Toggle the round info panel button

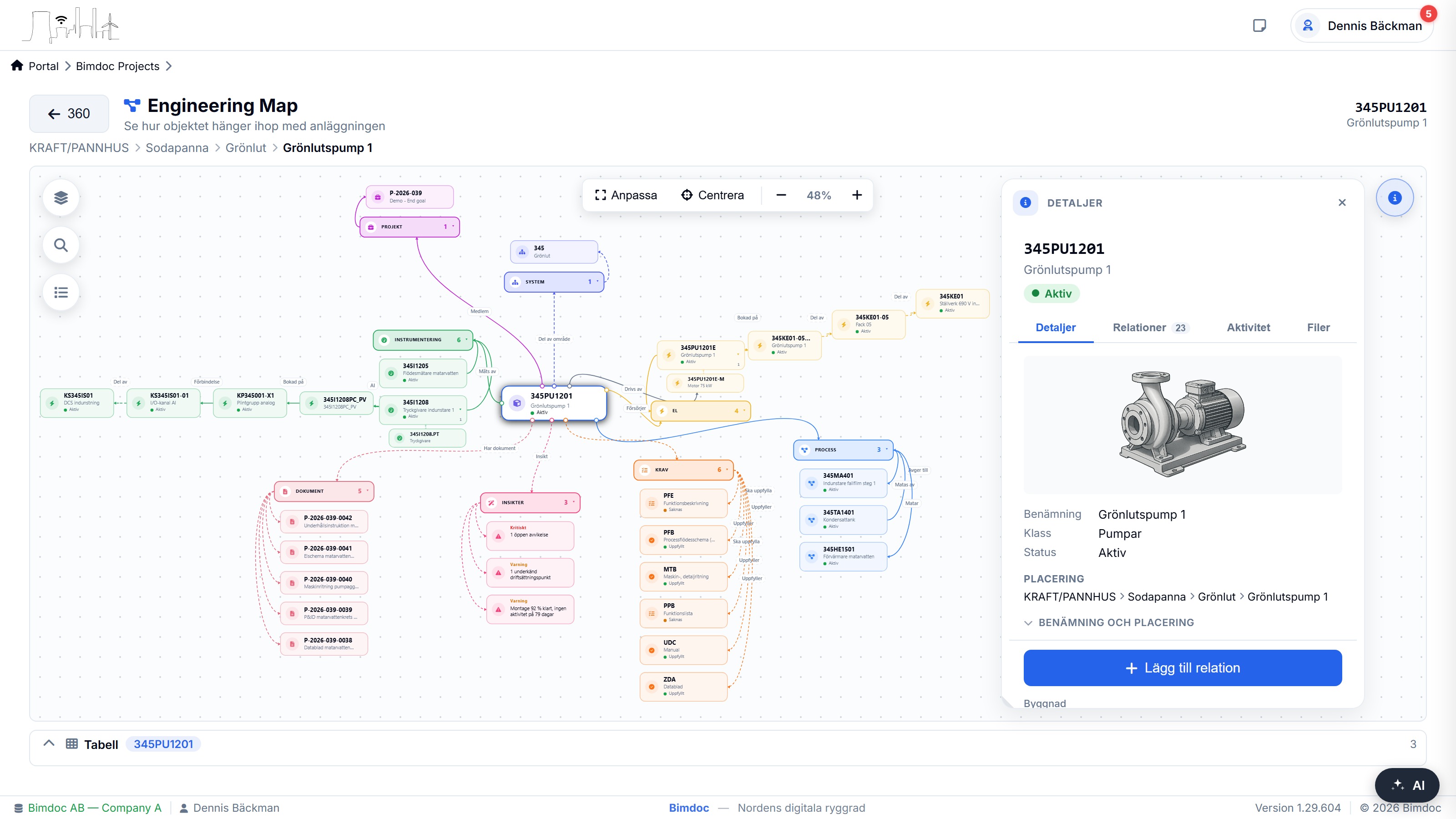coord(1395,198)
